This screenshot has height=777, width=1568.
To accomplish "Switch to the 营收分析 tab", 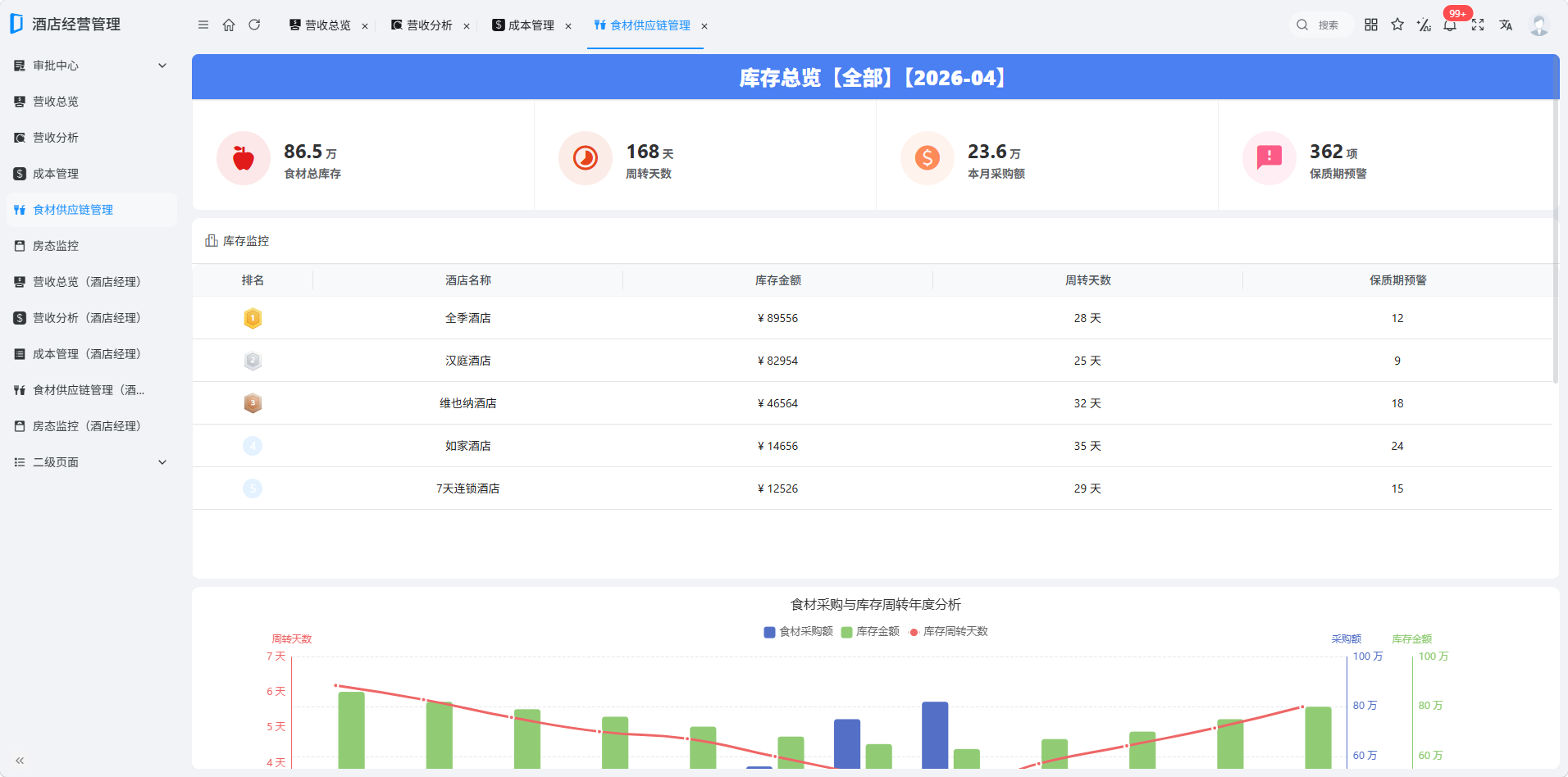I will (x=422, y=25).
